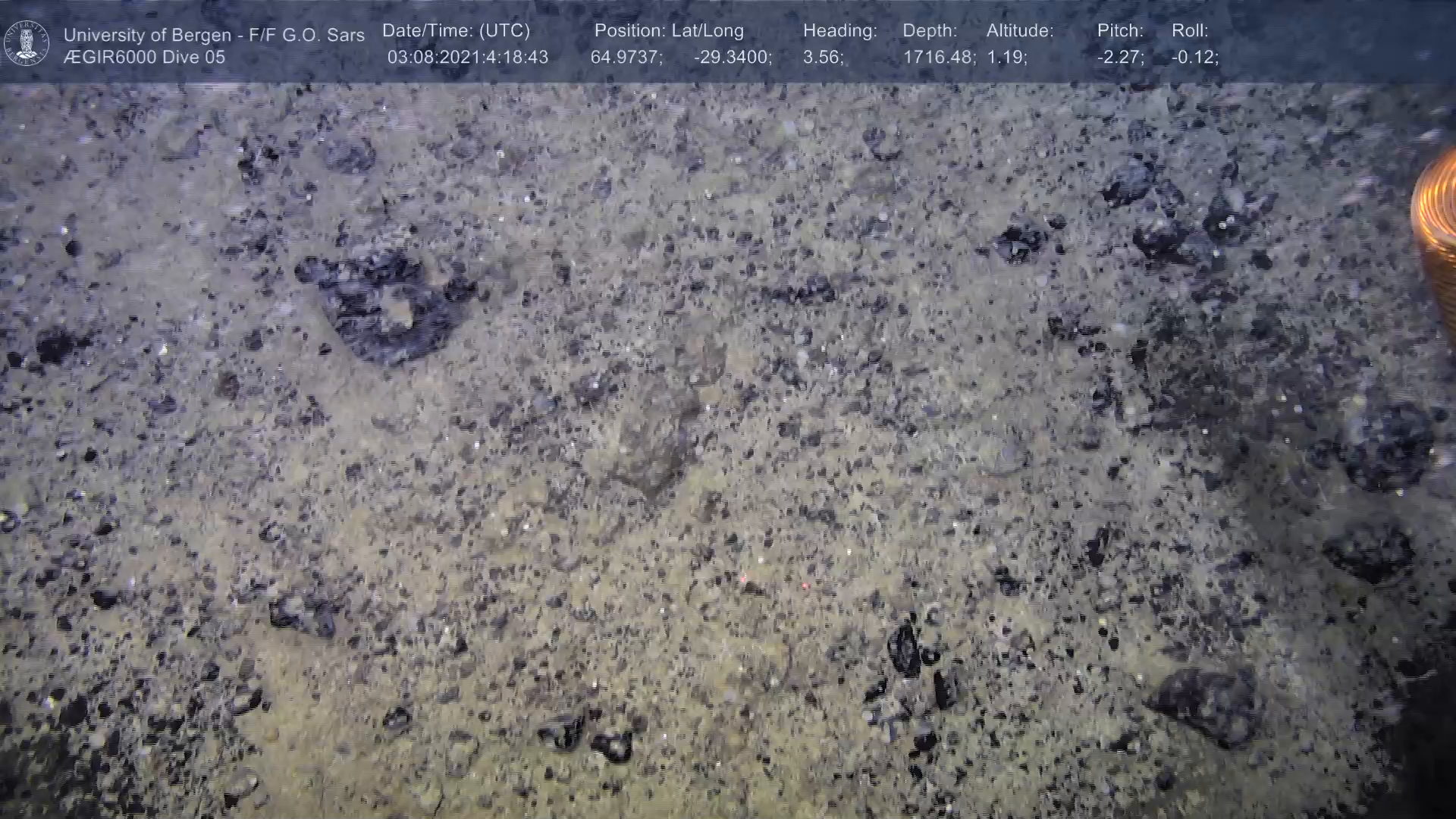Click the altitude value 1.19
The image size is (1456, 819).
coord(1006,58)
